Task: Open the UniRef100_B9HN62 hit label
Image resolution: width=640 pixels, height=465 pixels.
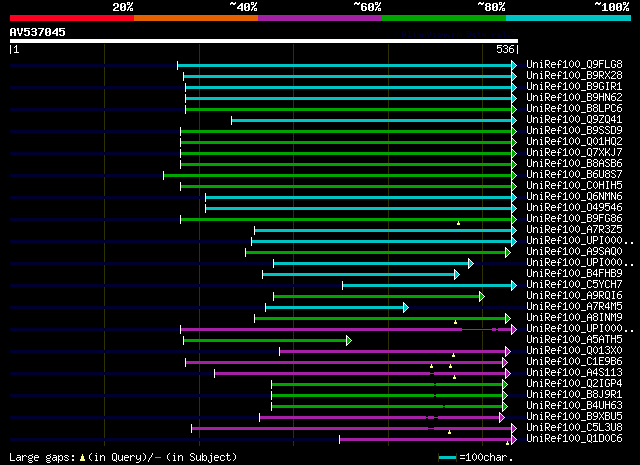Action: click(x=574, y=98)
